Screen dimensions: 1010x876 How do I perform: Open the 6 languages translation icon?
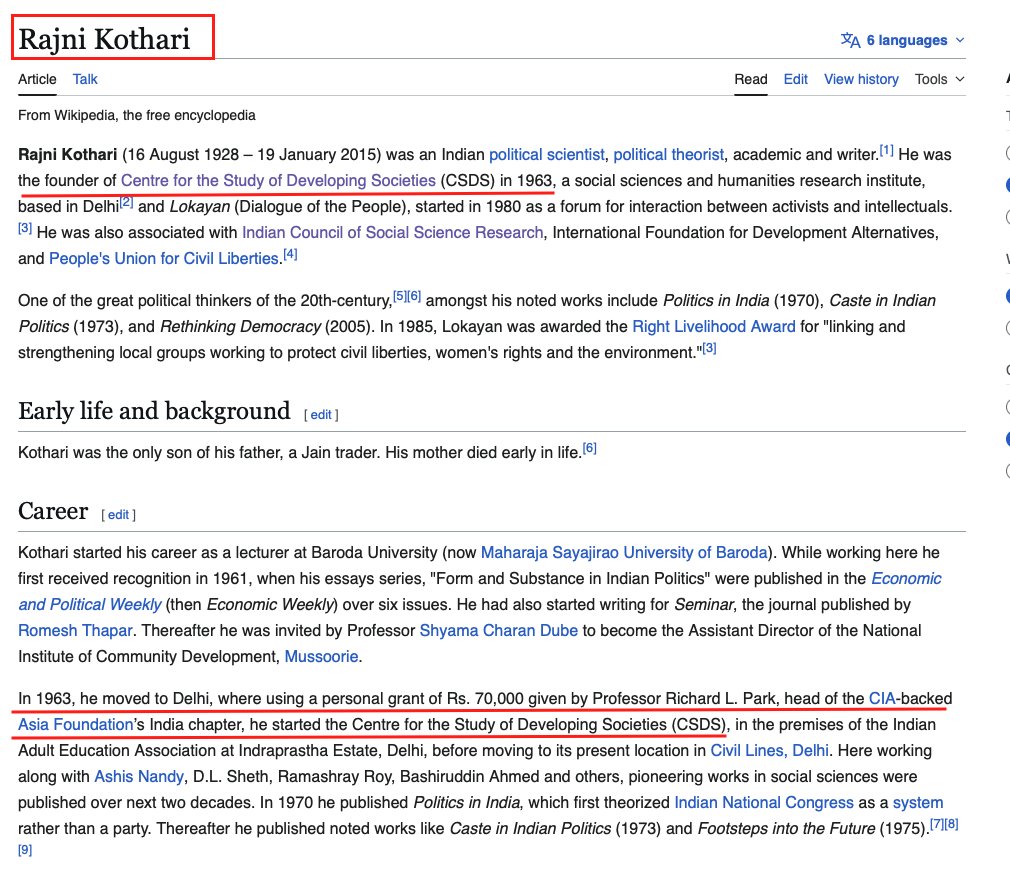(x=850, y=40)
